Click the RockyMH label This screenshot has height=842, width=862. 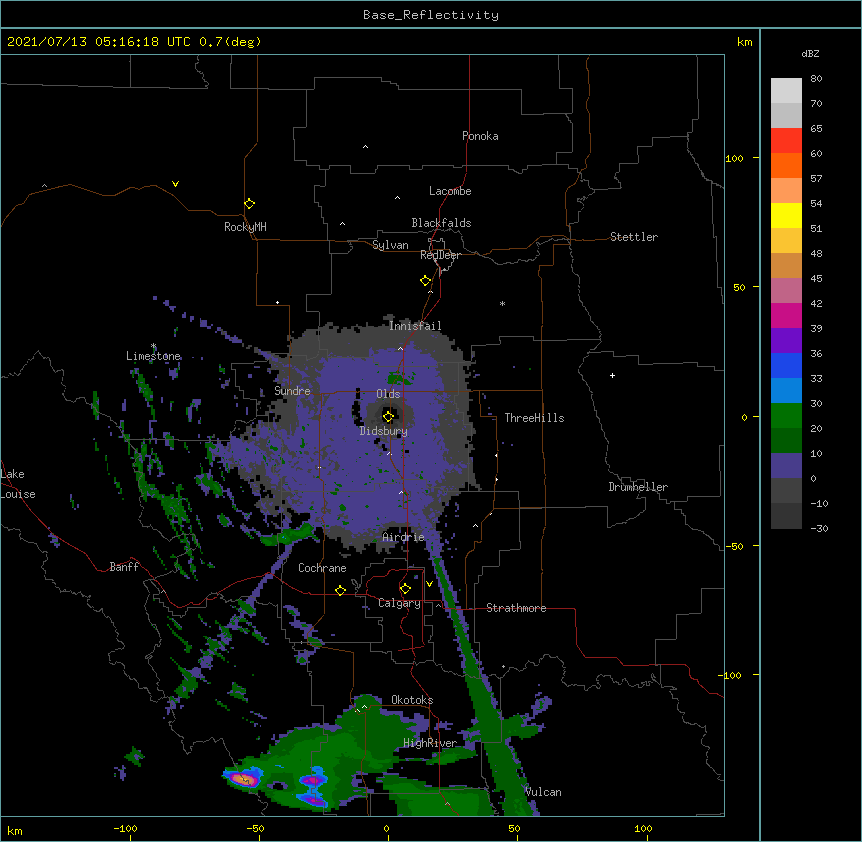click(x=245, y=227)
